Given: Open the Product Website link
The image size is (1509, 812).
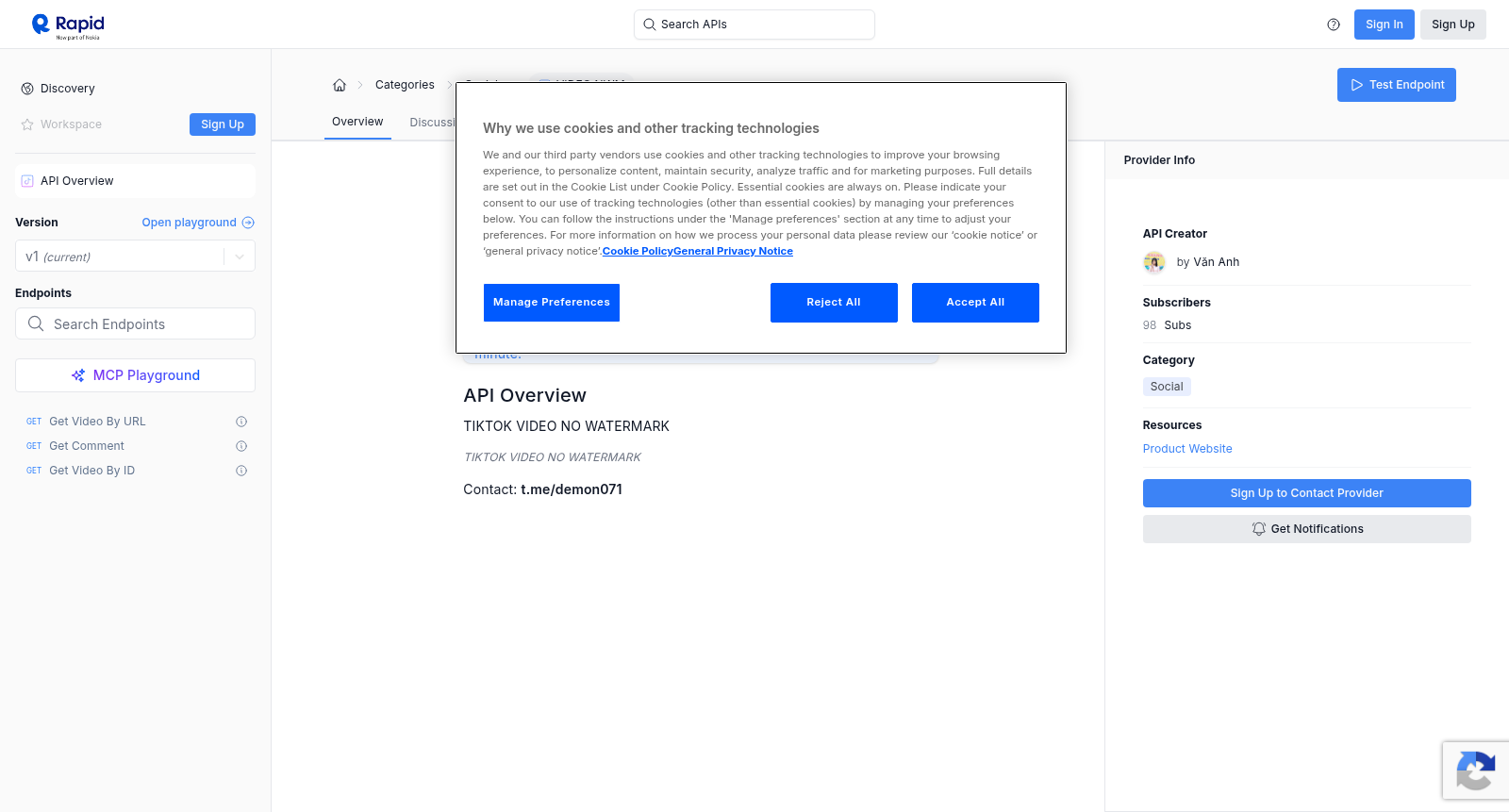Looking at the screenshot, I should pyautogui.click(x=1187, y=449).
